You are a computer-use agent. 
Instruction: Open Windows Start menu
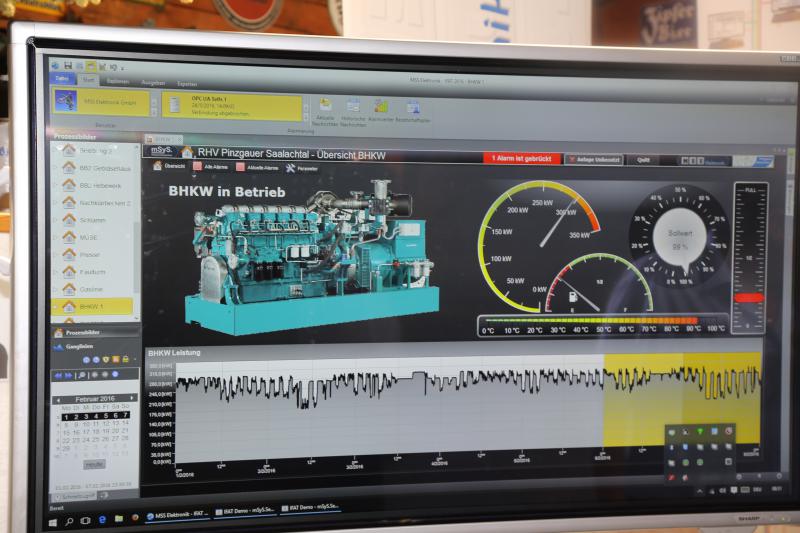click(53, 520)
